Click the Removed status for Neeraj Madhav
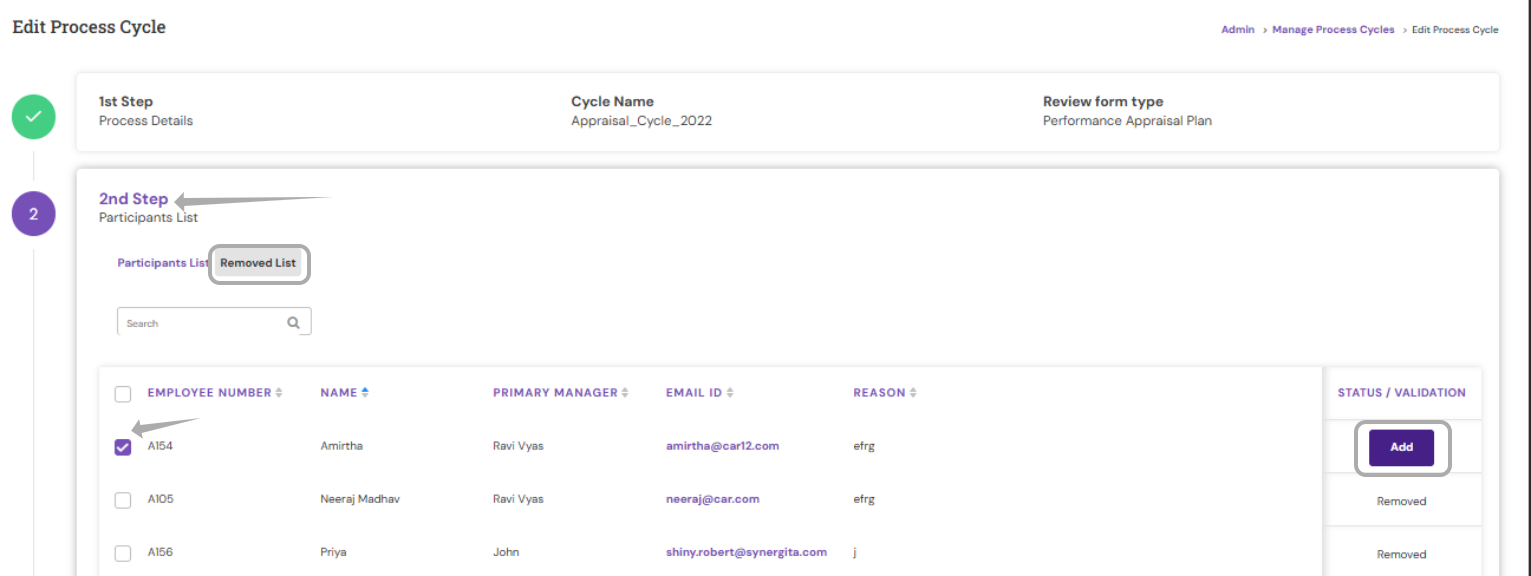The width and height of the screenshot is (1531, 576). [x=1401, y=501]
